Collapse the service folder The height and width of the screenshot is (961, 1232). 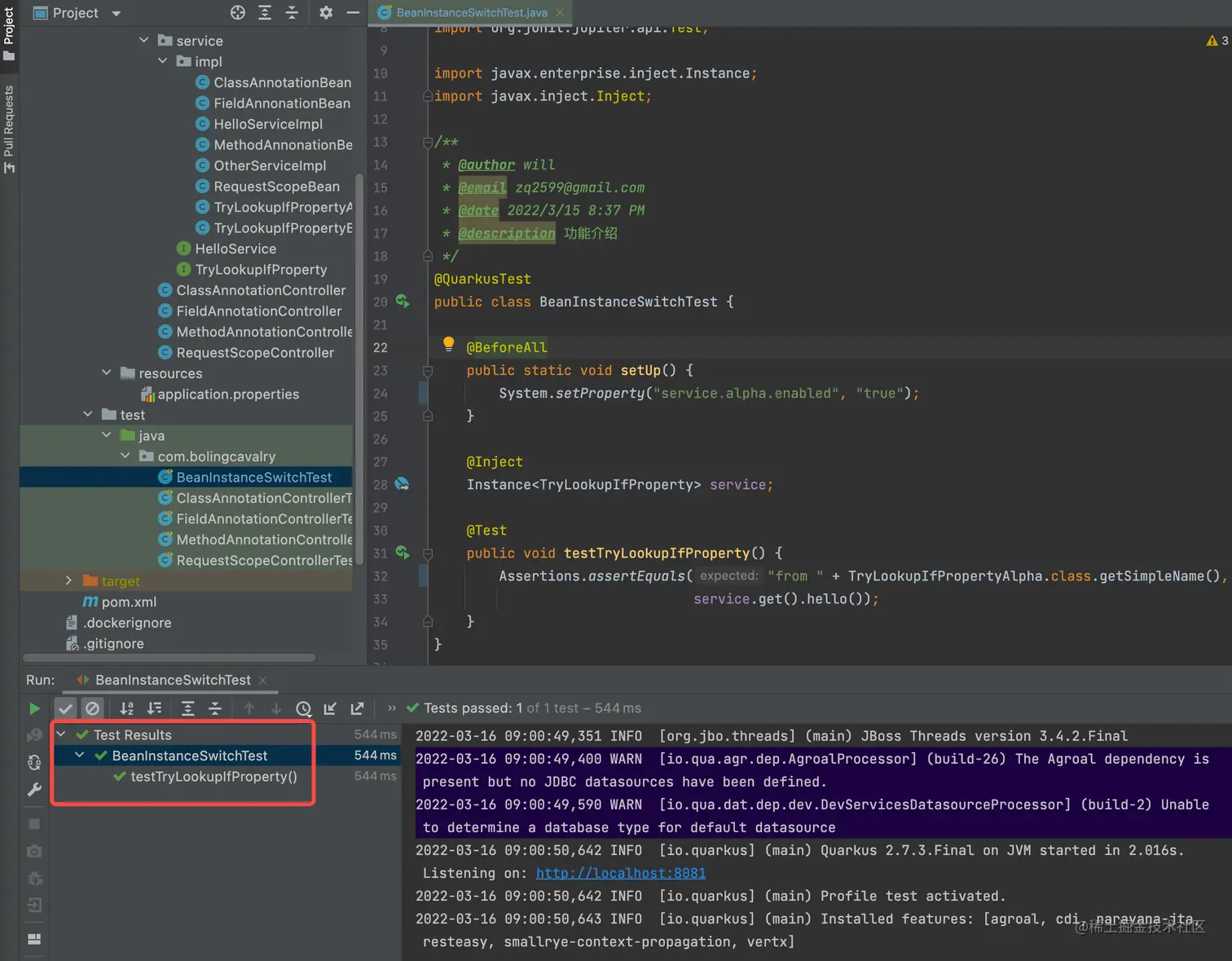click(x=143, y=40)
